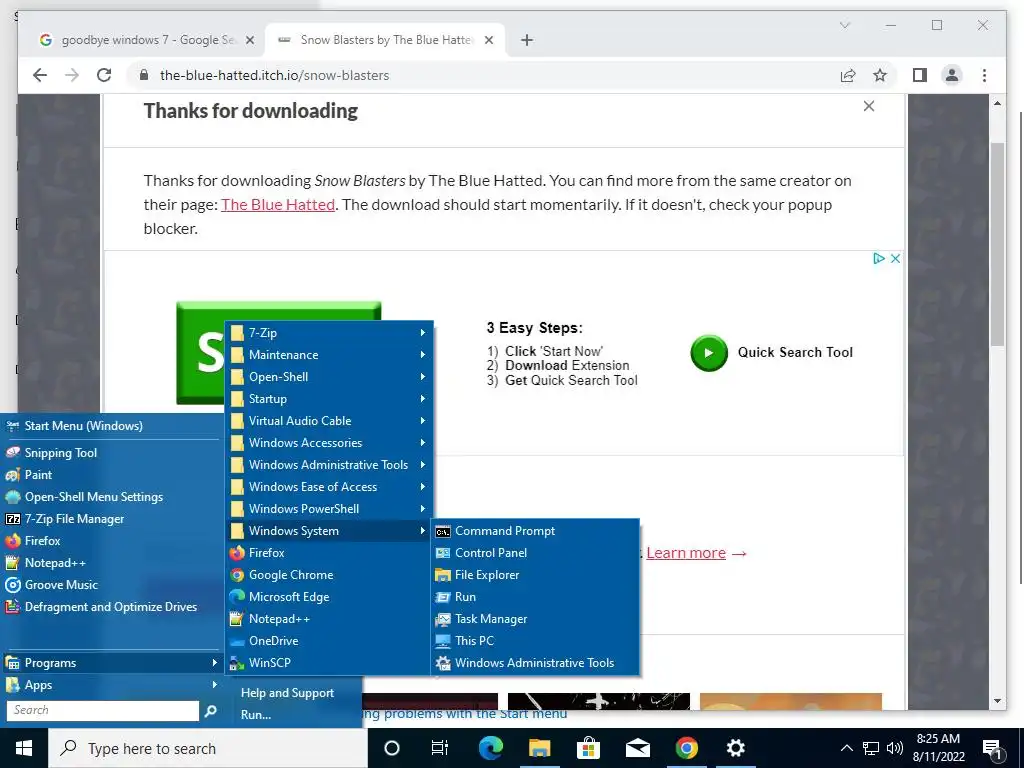Expand the Windows Ease of Access folder
The height and width of the screenshot is (768, 1024).
click(328, 487)
